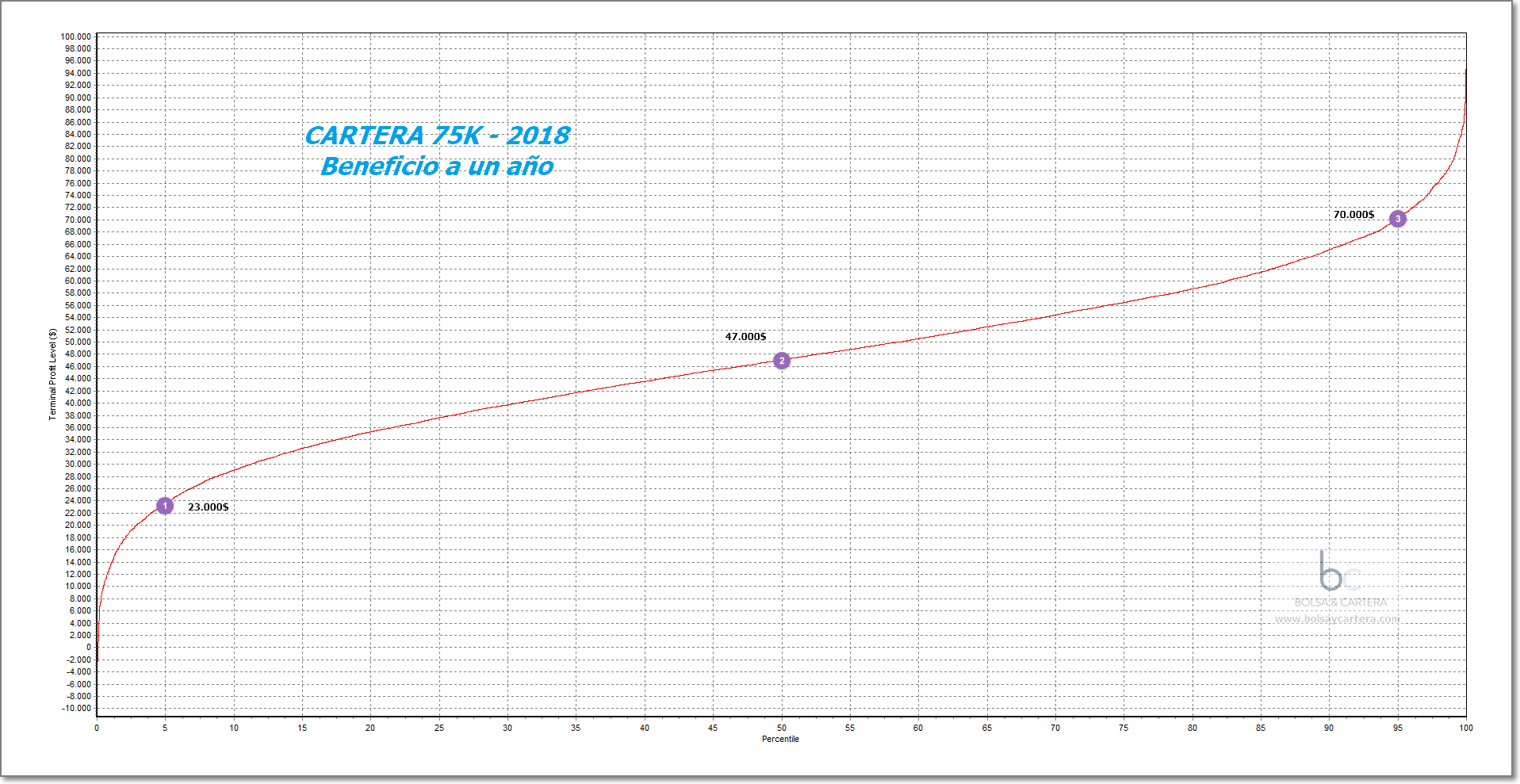
Task: Click the 40.000 y-axis tick label
Action: pos(78,403)
